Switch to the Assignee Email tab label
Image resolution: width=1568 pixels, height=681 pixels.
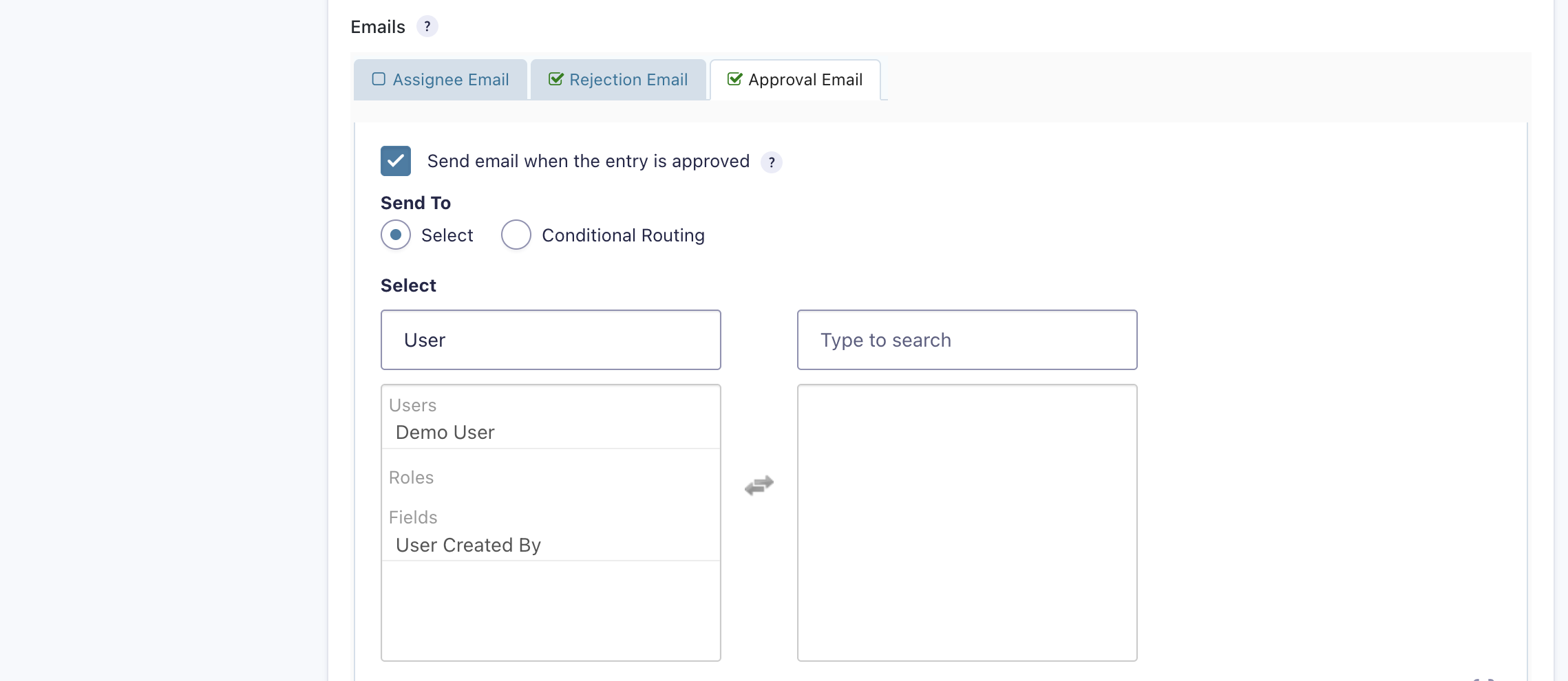tap(451, 80)
